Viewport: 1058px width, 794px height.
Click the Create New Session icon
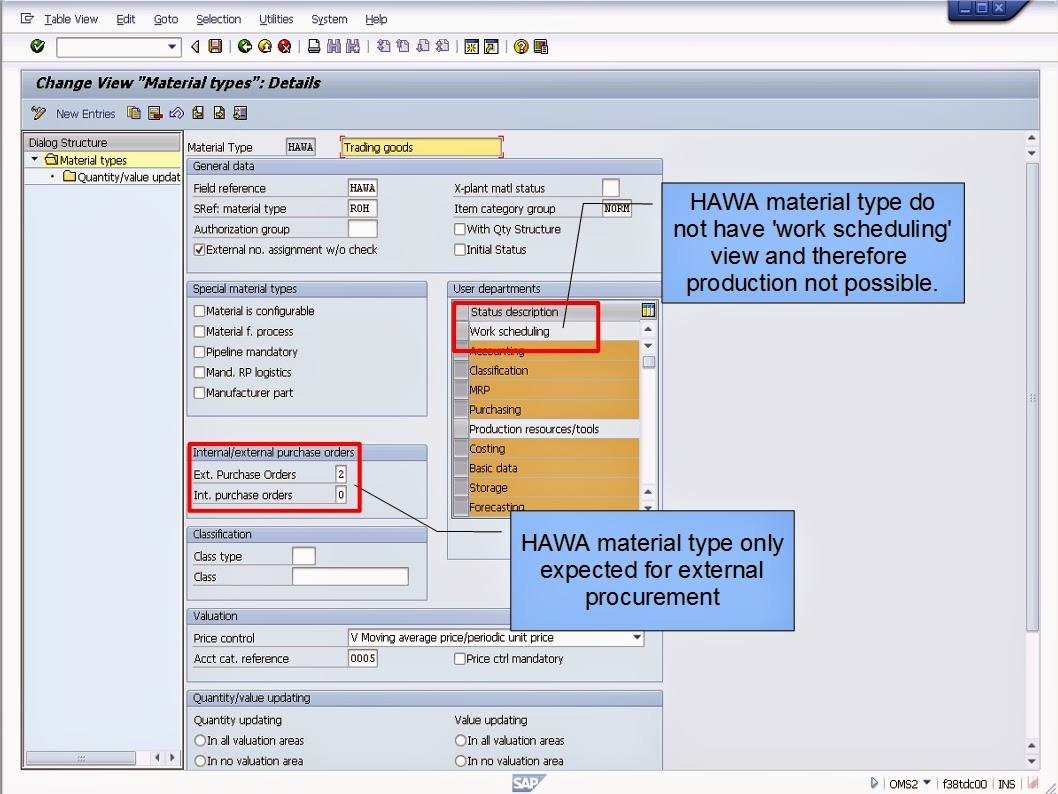[x=470, y=46]
